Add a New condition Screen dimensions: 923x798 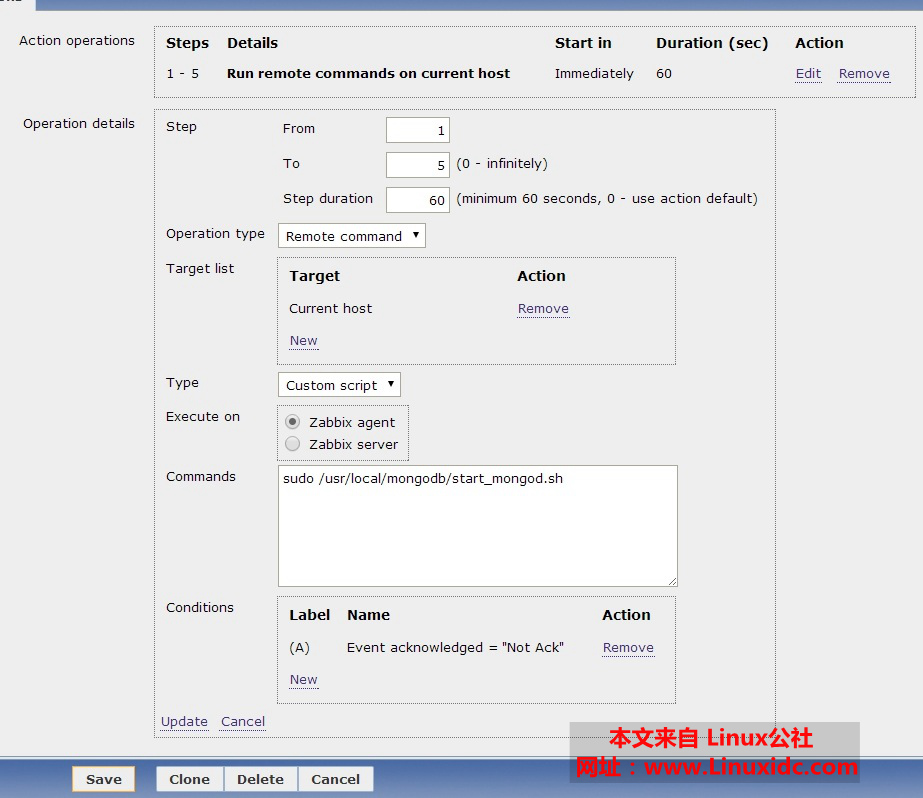click(x=303, y=679)
